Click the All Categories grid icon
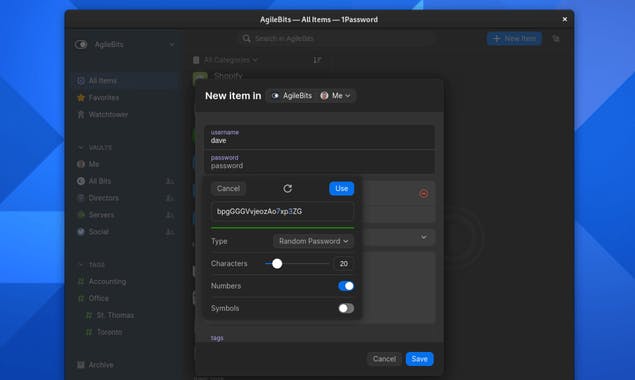The image size is (635, 380). [196, 60]
